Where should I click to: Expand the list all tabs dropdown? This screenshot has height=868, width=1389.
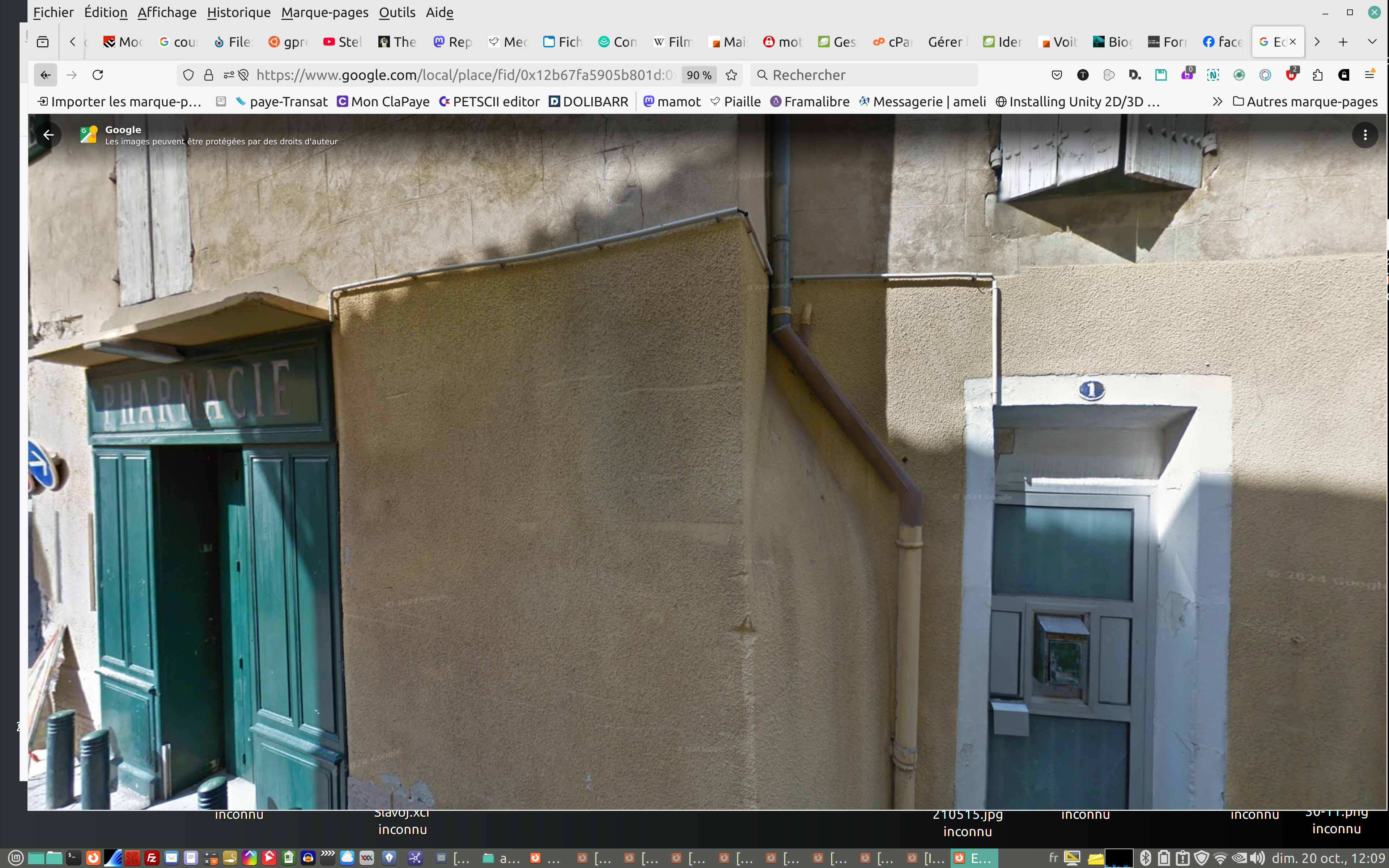1372,42
